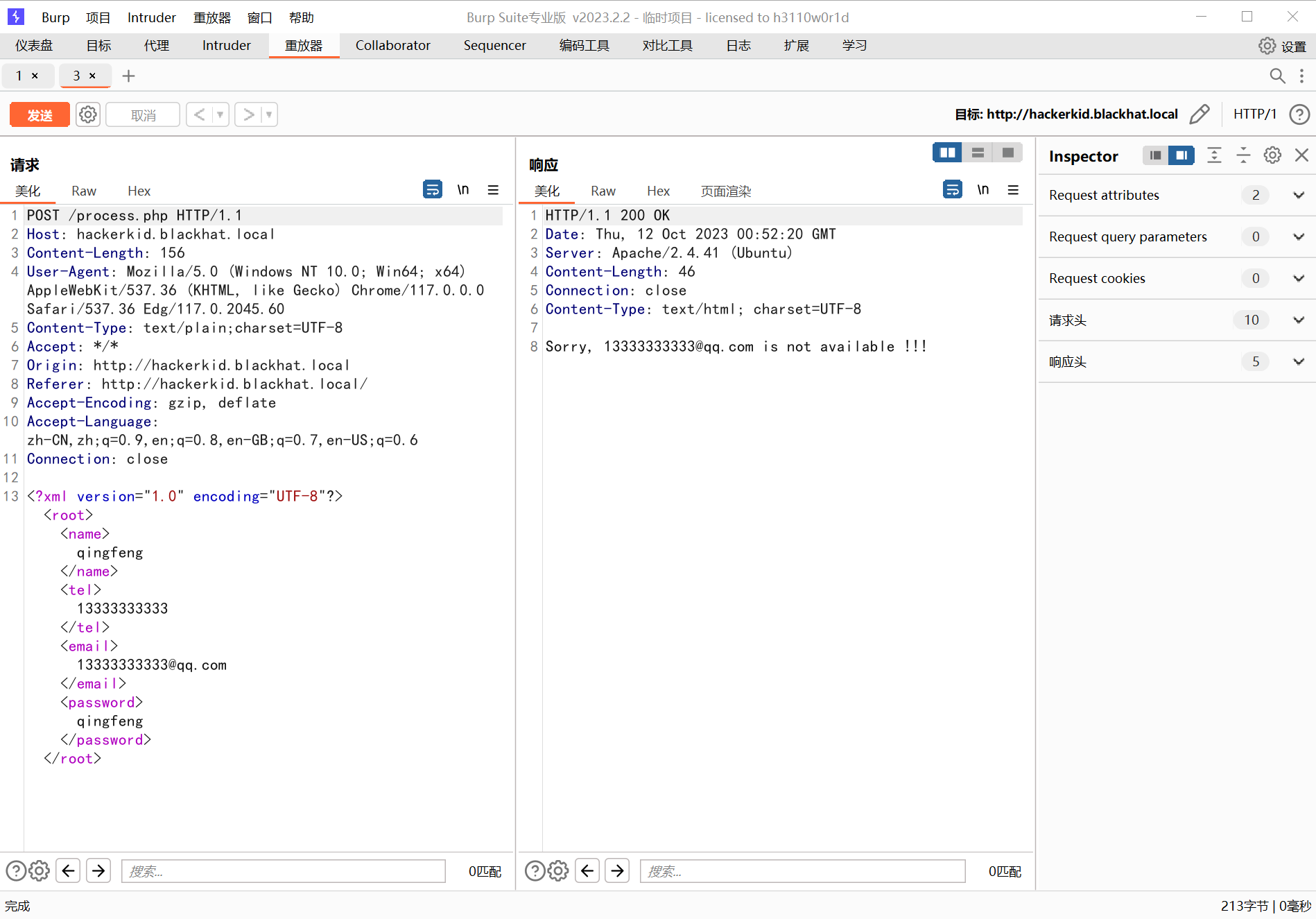Switch response view to Raw
This screenshot has height=919, width=1316.
[603, 191]
